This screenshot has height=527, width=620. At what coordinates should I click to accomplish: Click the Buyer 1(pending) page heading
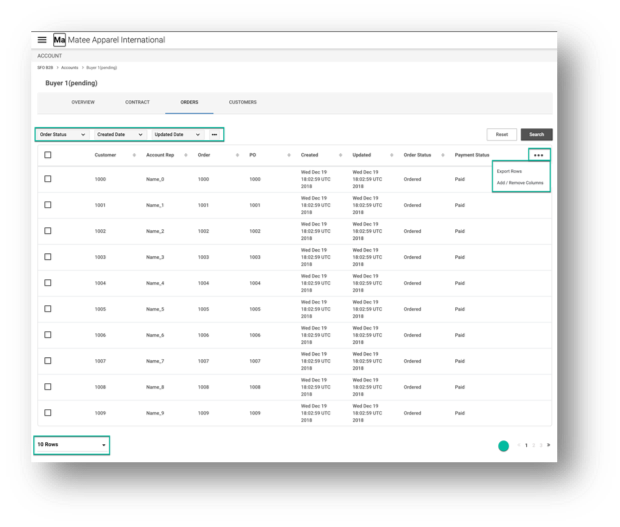click(x=71, y=83)
